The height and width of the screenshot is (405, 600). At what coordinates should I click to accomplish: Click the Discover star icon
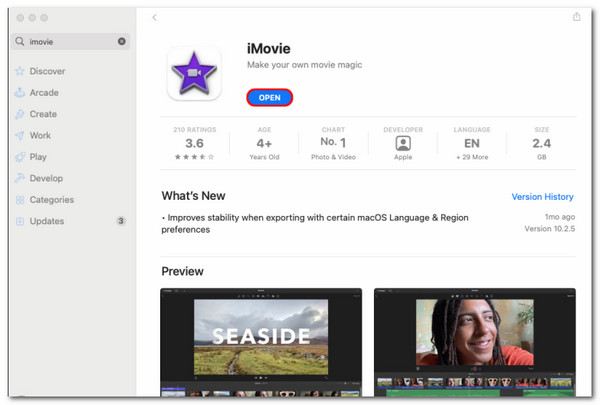point(20,71)
